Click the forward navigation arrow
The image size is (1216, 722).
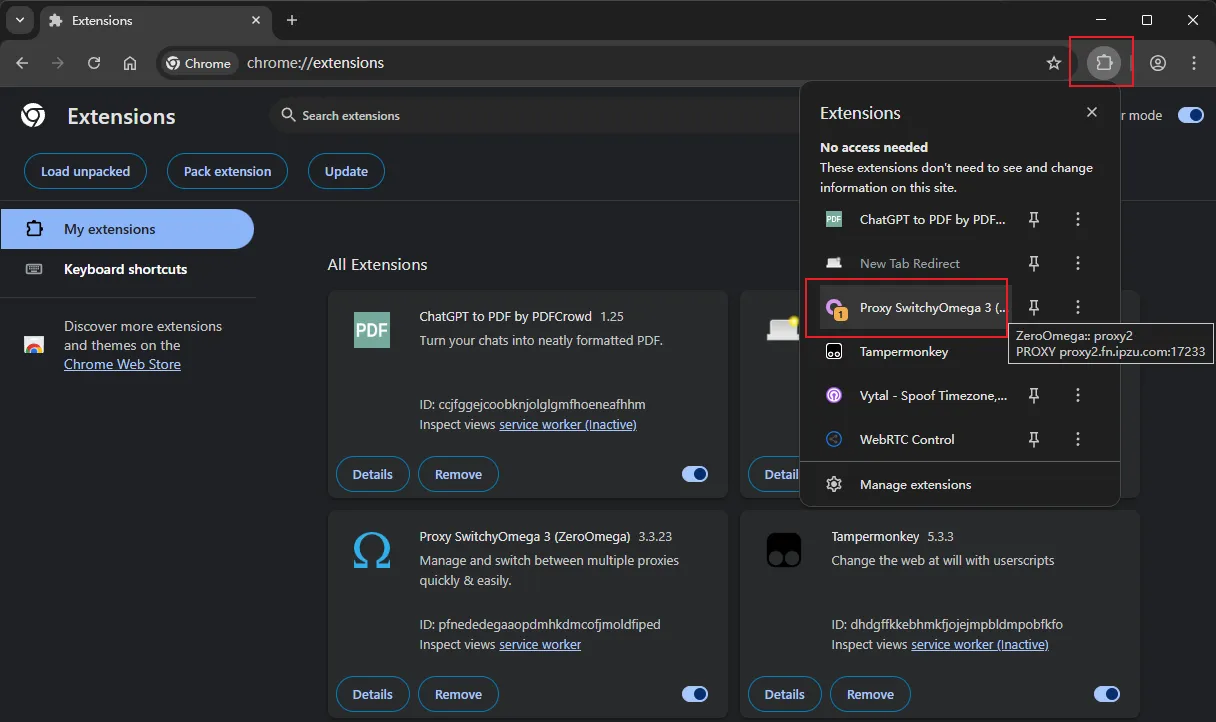(x=58, y=63)
